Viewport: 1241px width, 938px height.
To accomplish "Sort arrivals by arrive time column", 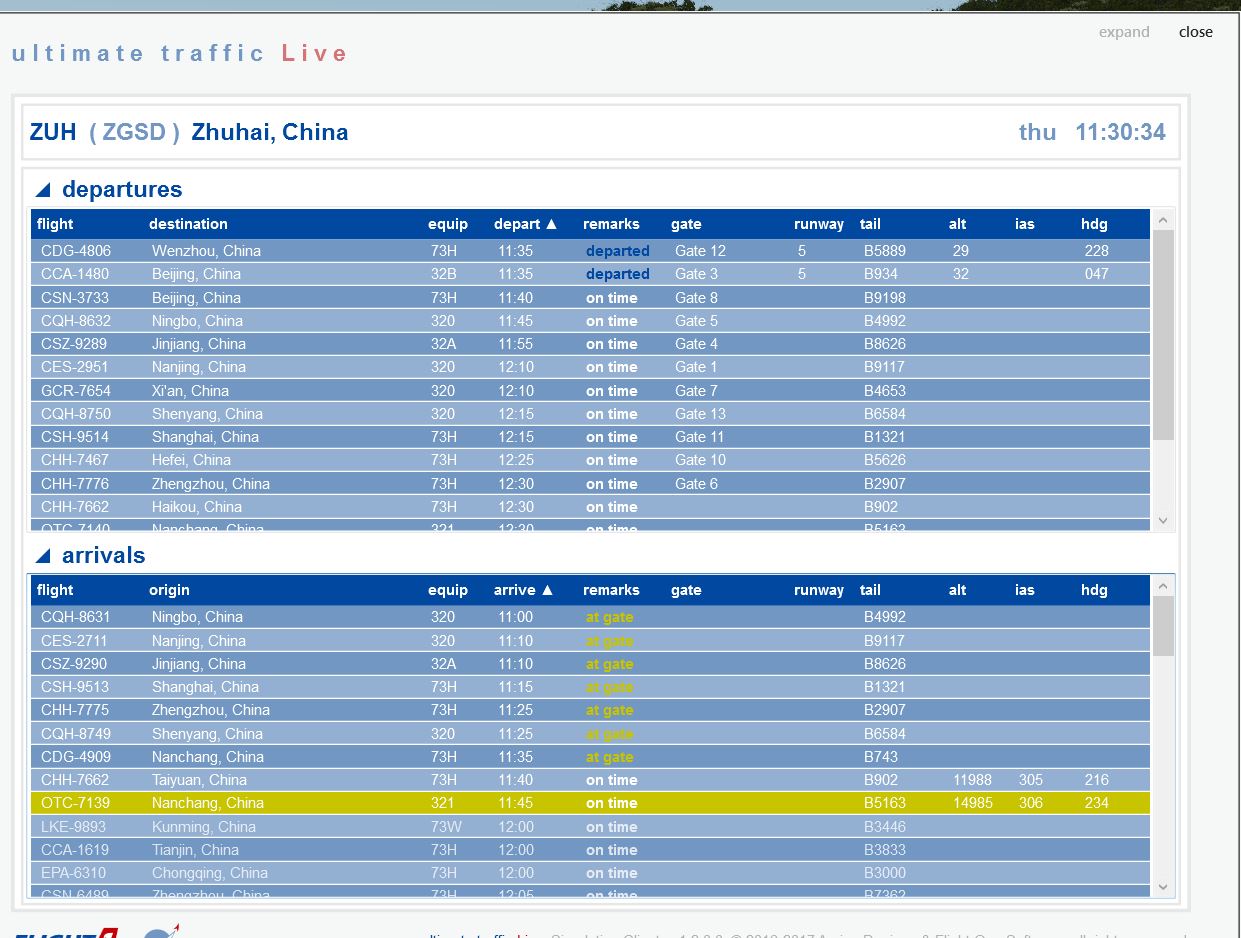I will click(x=523, y=590).
